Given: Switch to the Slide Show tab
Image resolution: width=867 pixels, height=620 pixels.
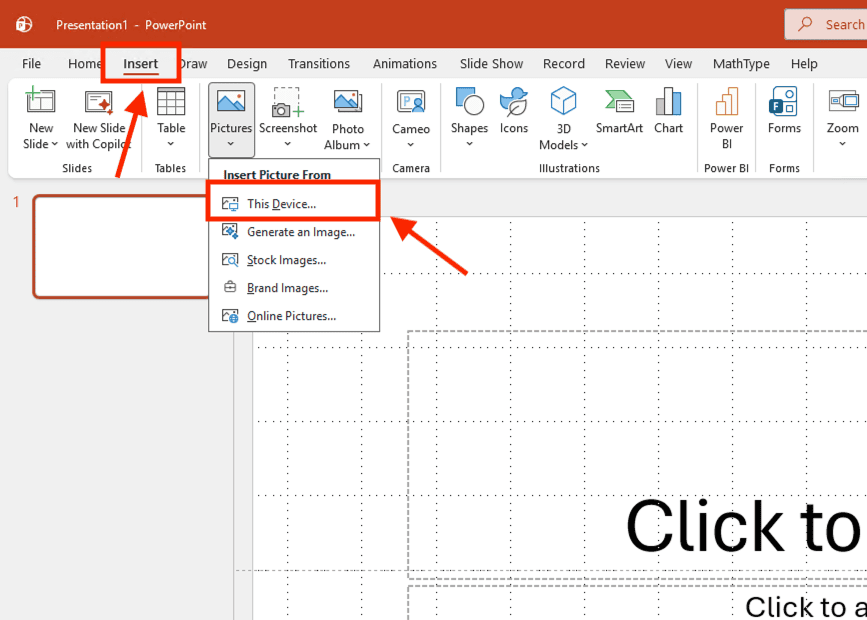Looking at the screenshot, I should click(492, 64).
